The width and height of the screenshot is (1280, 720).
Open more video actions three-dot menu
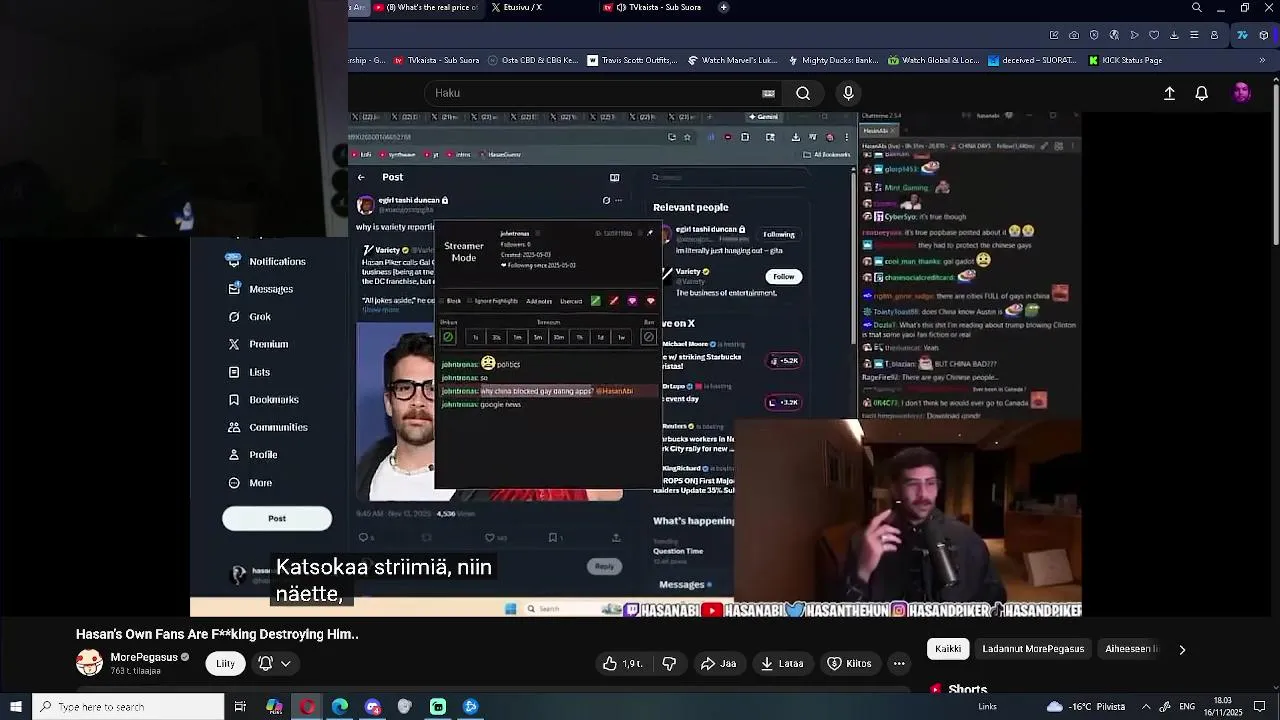899,663
